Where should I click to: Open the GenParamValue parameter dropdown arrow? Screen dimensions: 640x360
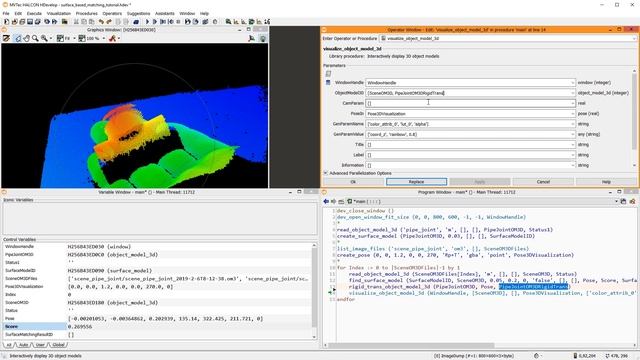pyautogui.click(x=572, y=134)
